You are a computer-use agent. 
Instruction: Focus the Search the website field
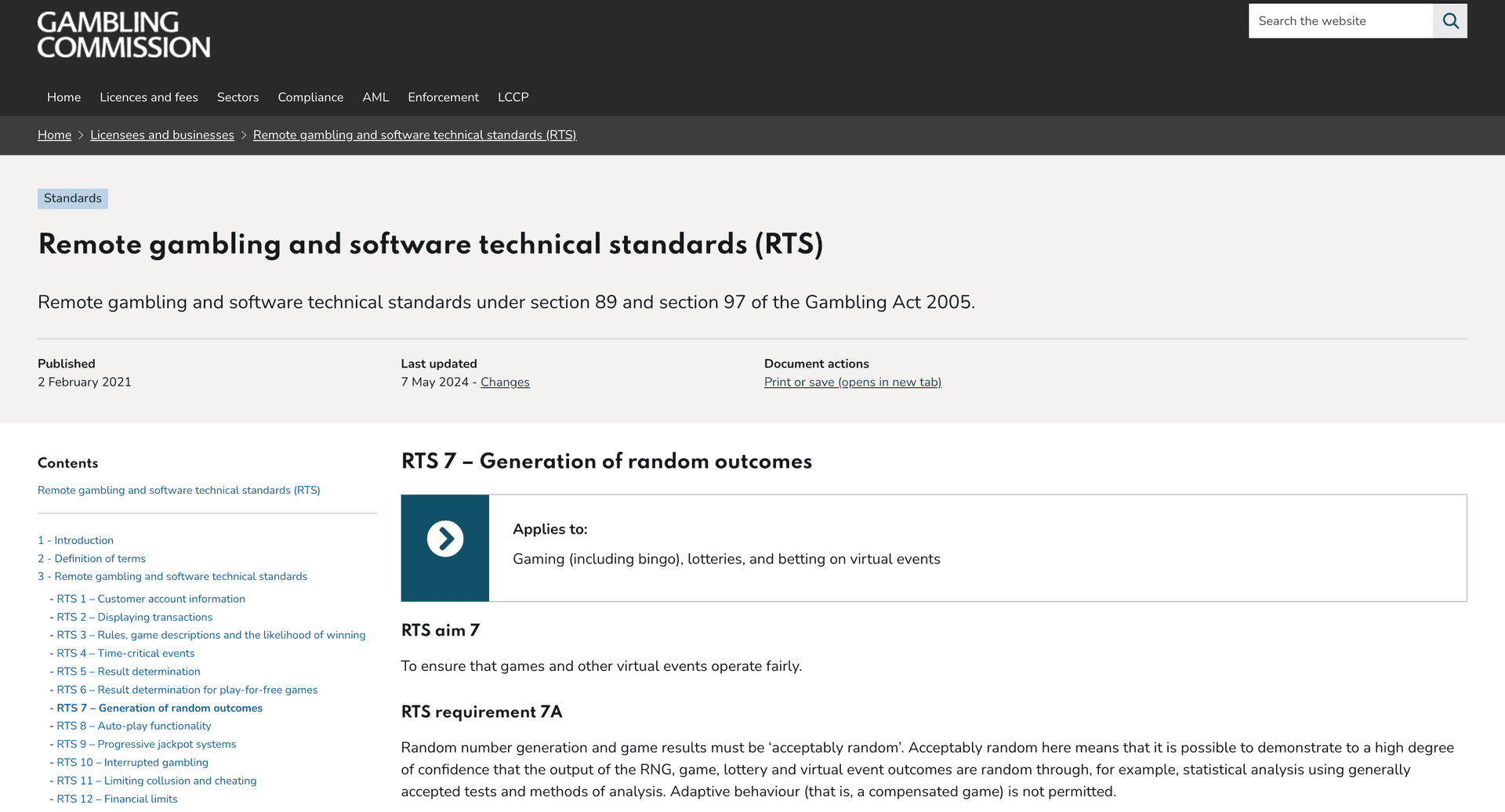pos(1340,21)
